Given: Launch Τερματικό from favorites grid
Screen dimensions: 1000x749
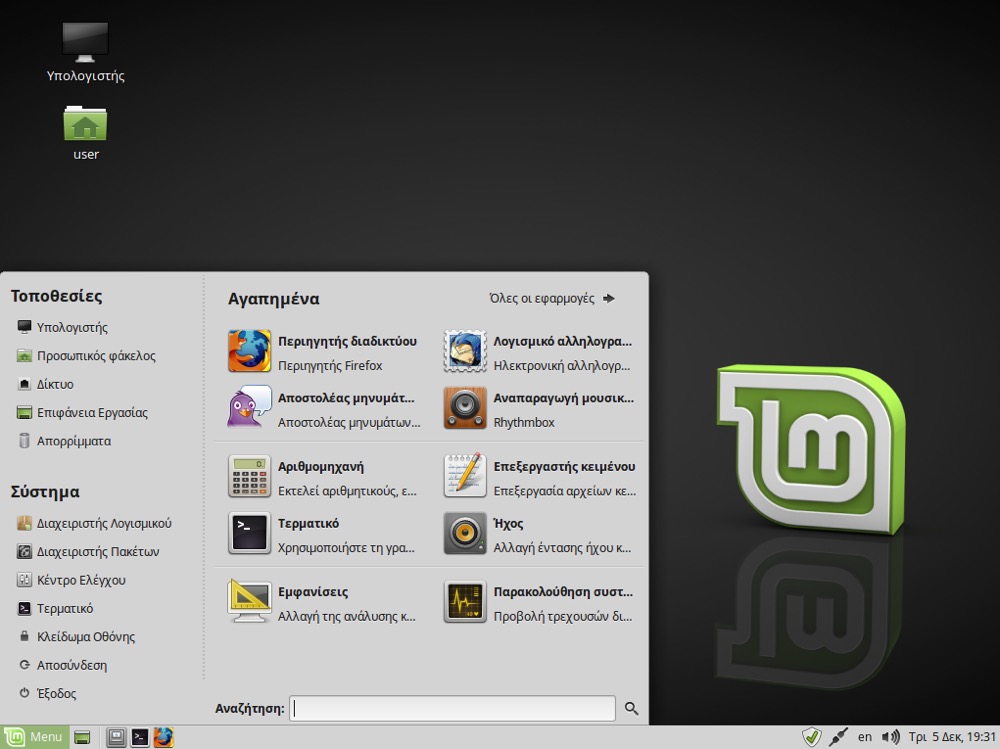Looking at the screenshot, I should 323,534.
